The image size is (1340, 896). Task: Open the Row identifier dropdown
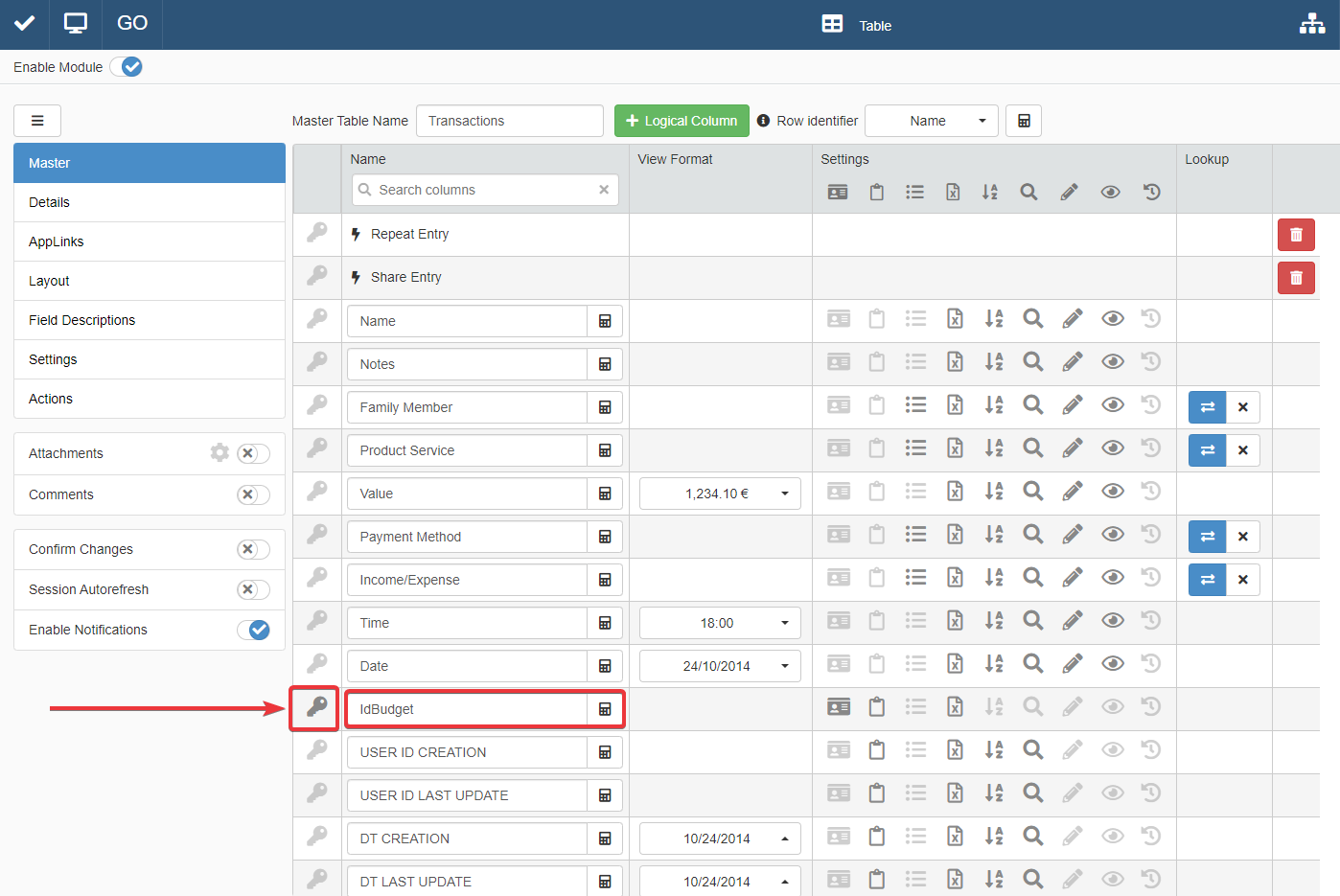(931, 121)
